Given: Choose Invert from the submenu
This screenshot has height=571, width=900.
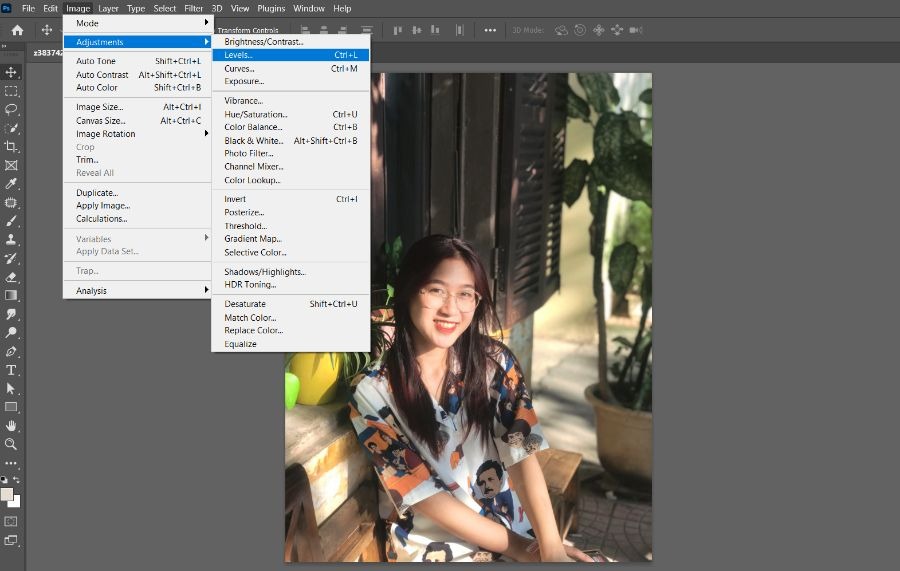Looking at the screenshot, I should [x=291, y=199].
